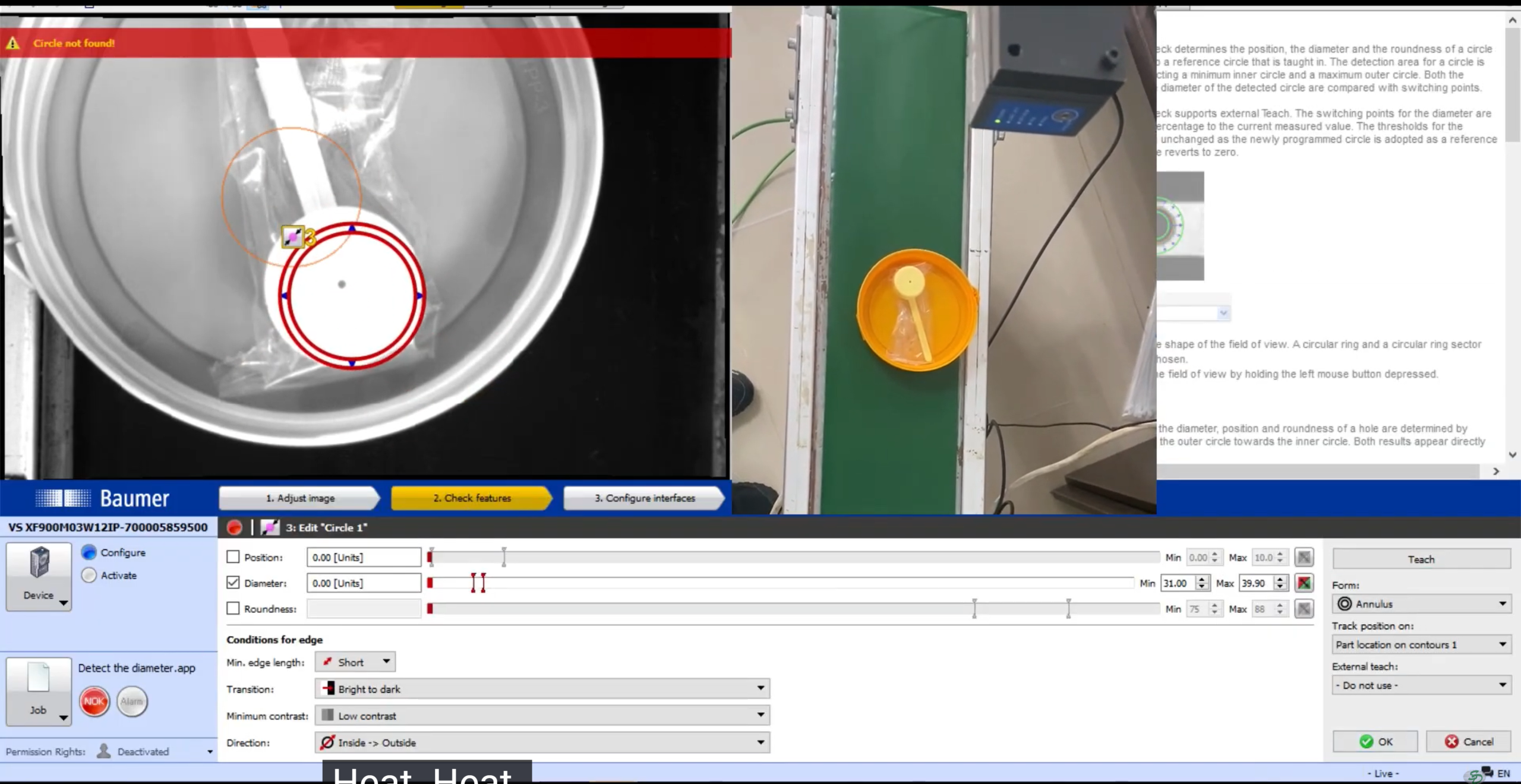Viewport: 1521px width, 784px height.
Task: Click the Detect the diameter.app filename
Action: pyautogui.click(x=137, y=668)
